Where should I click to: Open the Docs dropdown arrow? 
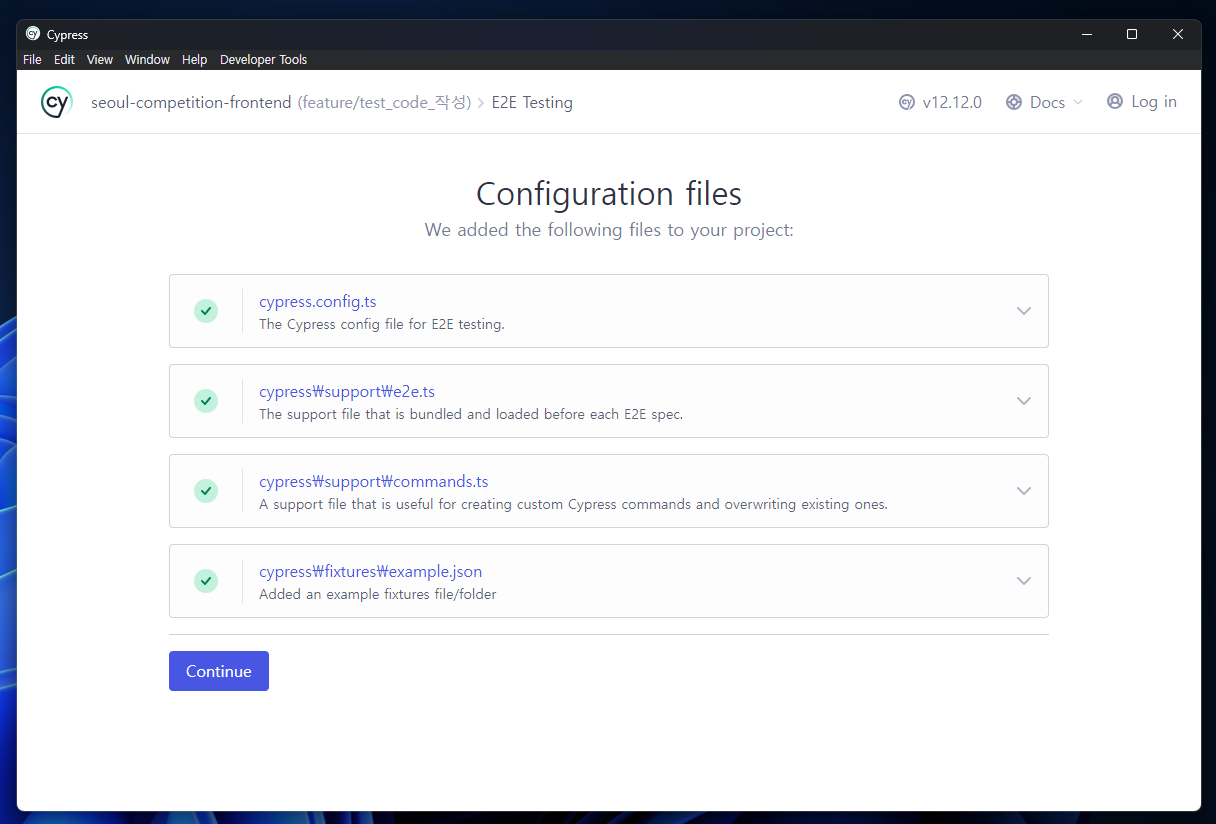[1077, 102]
